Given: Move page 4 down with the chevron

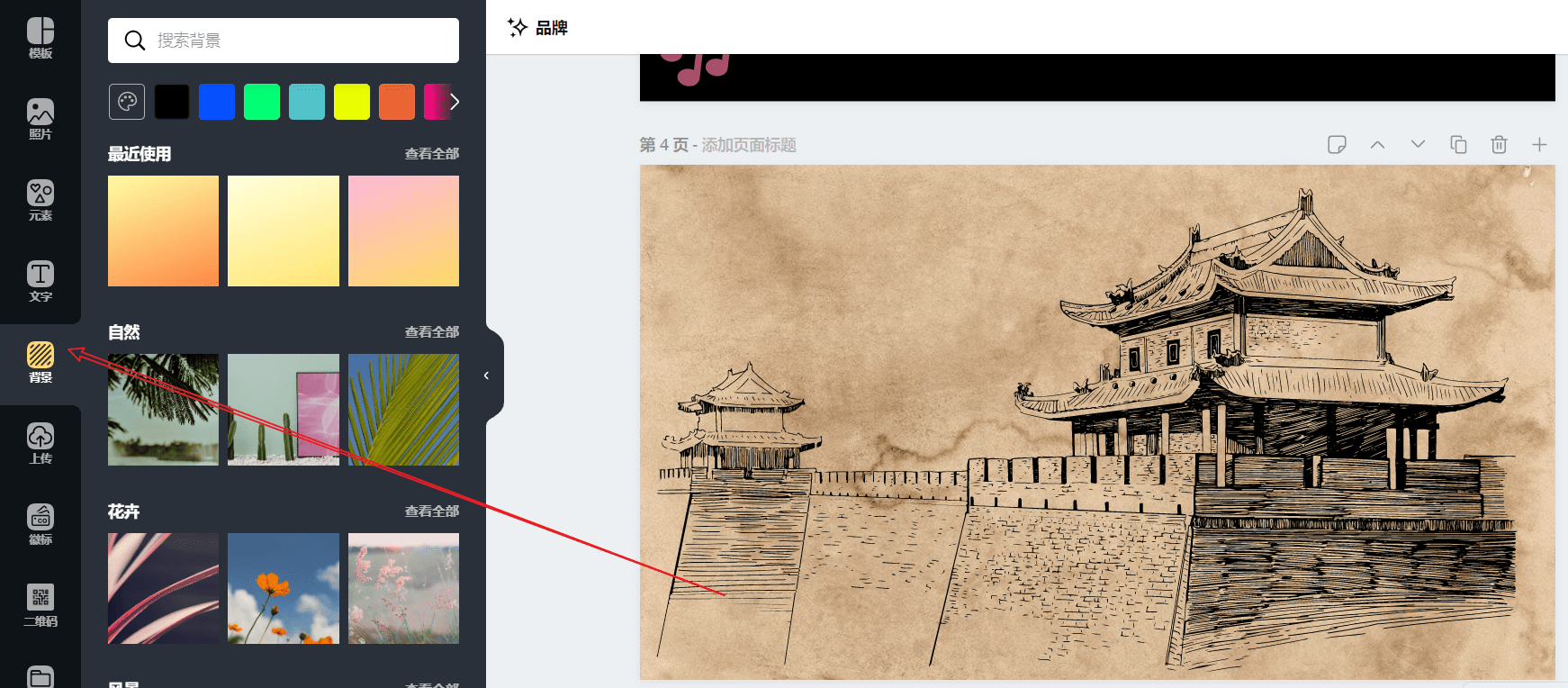Looking at the screenshot, I should coord(1418,144).
